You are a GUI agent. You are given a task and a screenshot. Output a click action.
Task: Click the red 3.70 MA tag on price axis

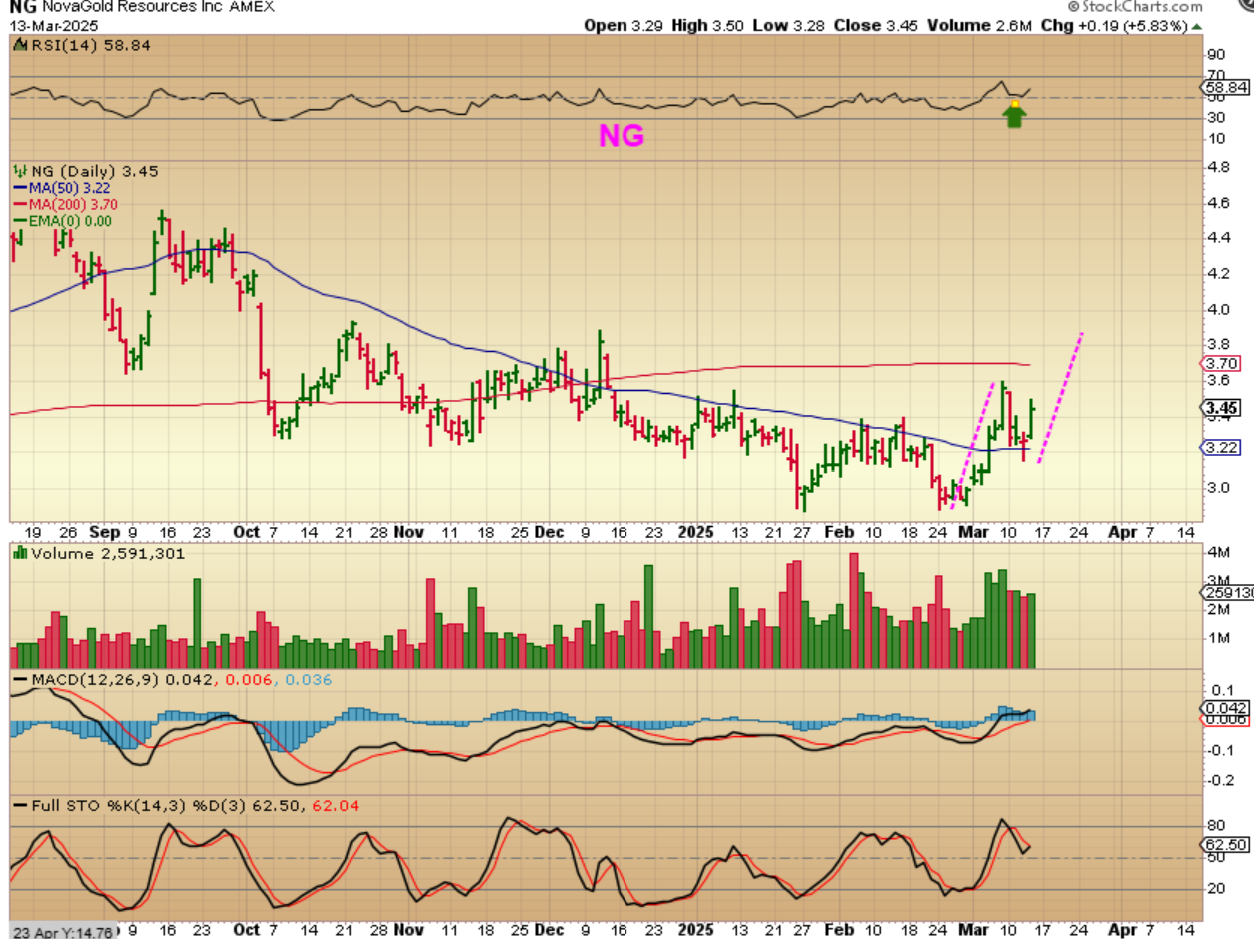(x=1222, y=363)
